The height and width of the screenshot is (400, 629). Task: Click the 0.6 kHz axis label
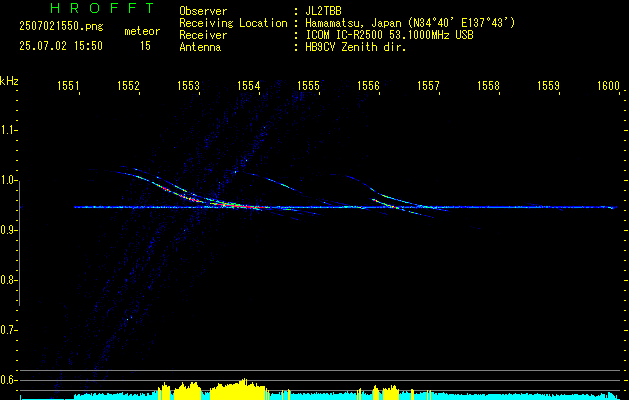(x=8, y=380)
